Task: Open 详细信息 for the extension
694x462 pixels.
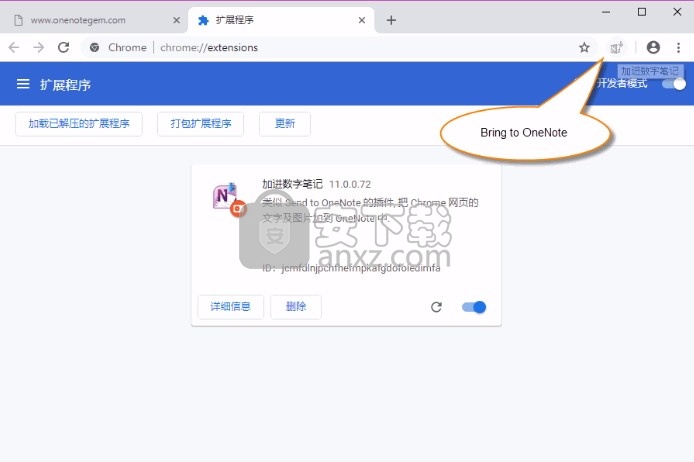Action: pos(231,307)
